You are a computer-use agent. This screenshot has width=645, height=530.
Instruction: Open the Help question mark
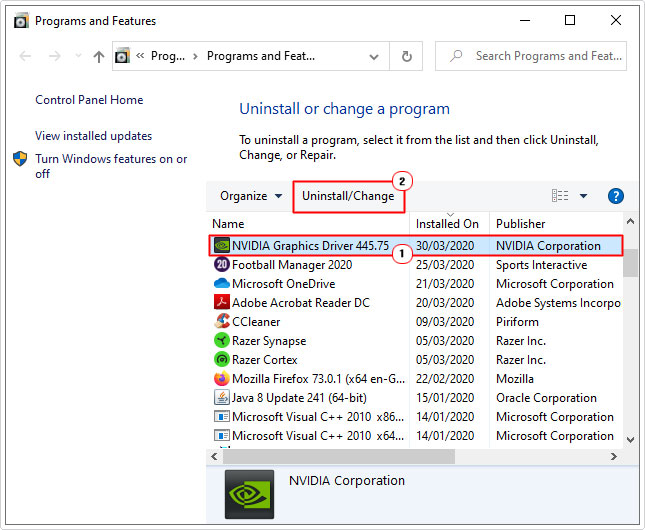pos(615,196)
